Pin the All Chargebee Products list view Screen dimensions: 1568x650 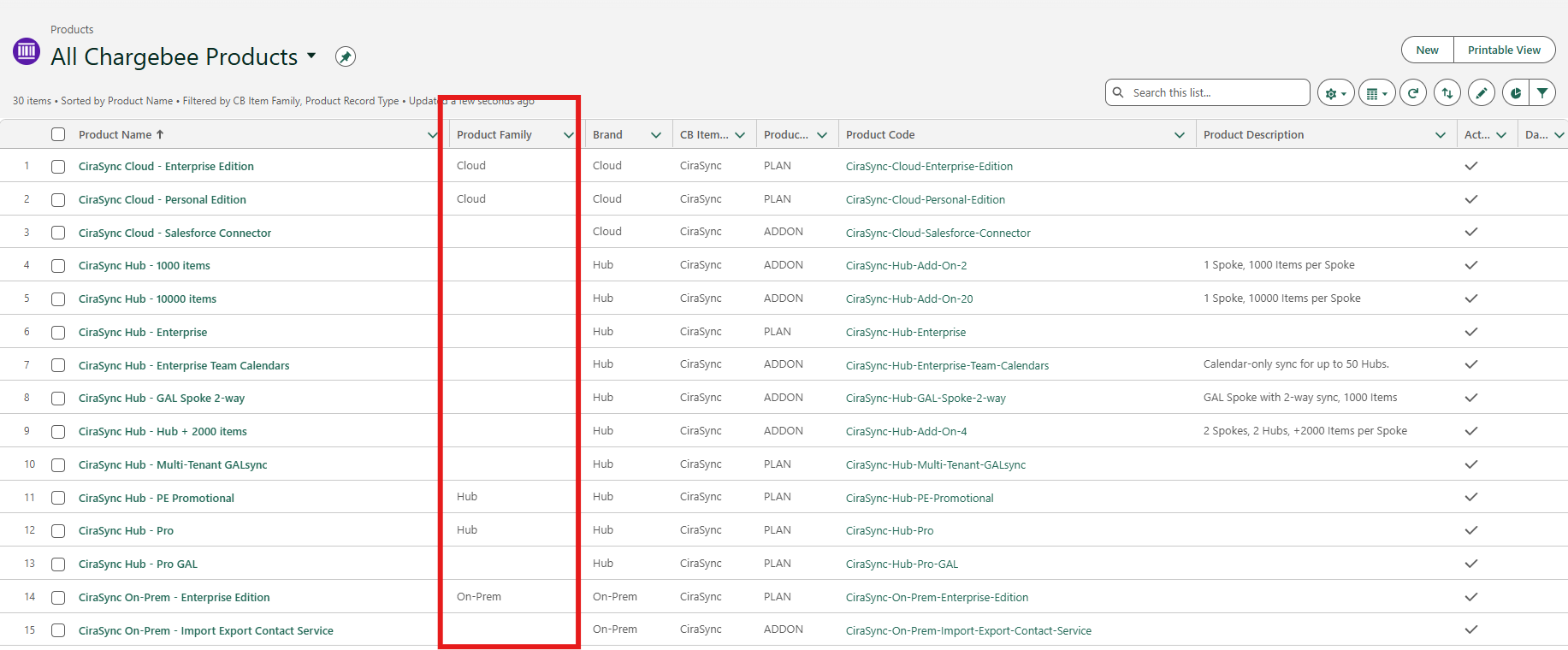(x=345, y=56)
